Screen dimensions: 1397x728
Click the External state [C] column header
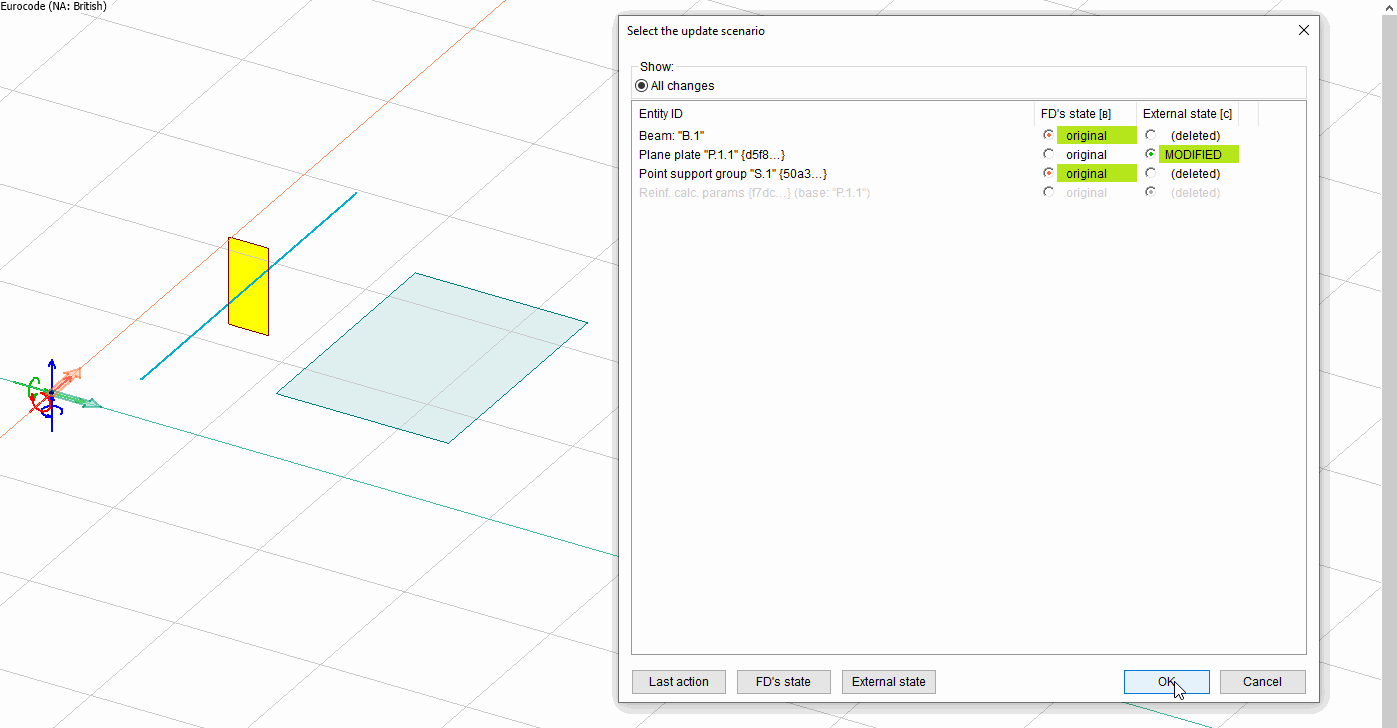click(1188, 114)
